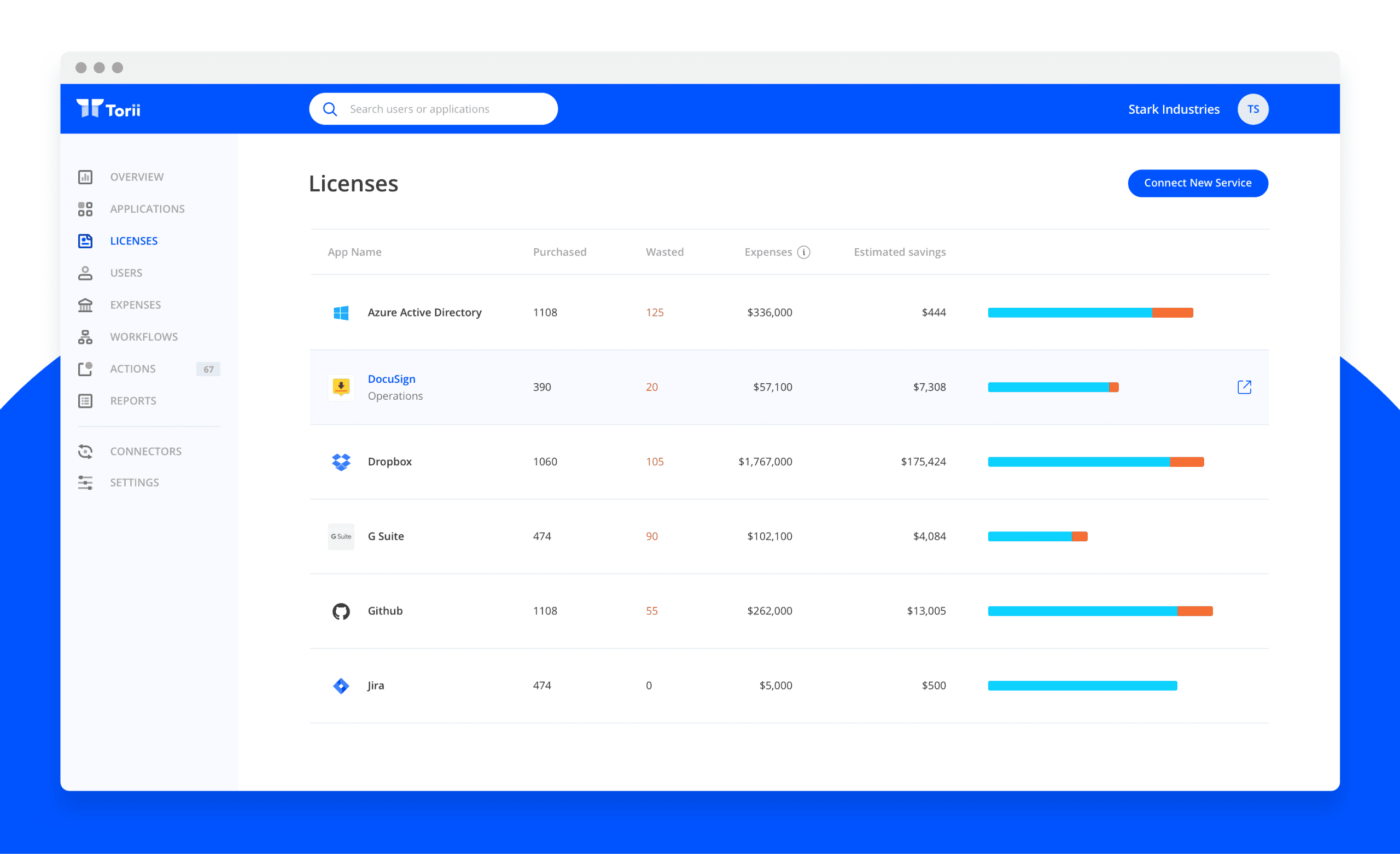Open Workflows via its hierarchy icon
The image size is (1400, 854).
click(x=85, y=337)
